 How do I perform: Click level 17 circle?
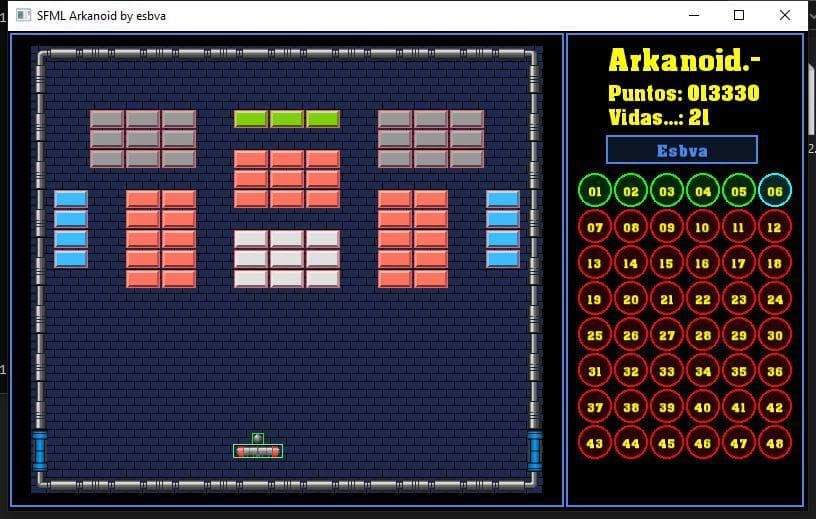pyautogui.click(x=738, y=263)
